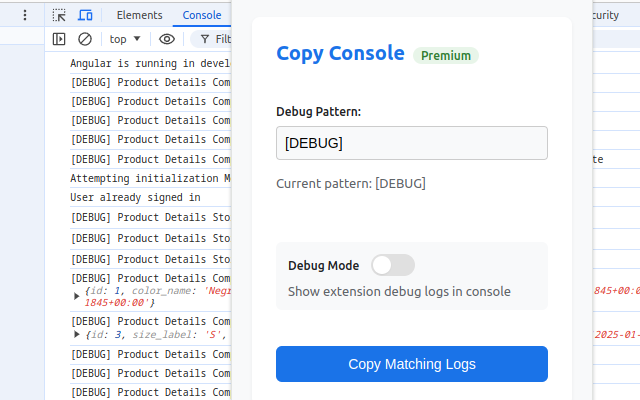Screen dimensions: 640x400
Task: Click the 'User already signed in' log
Action: 135,198
